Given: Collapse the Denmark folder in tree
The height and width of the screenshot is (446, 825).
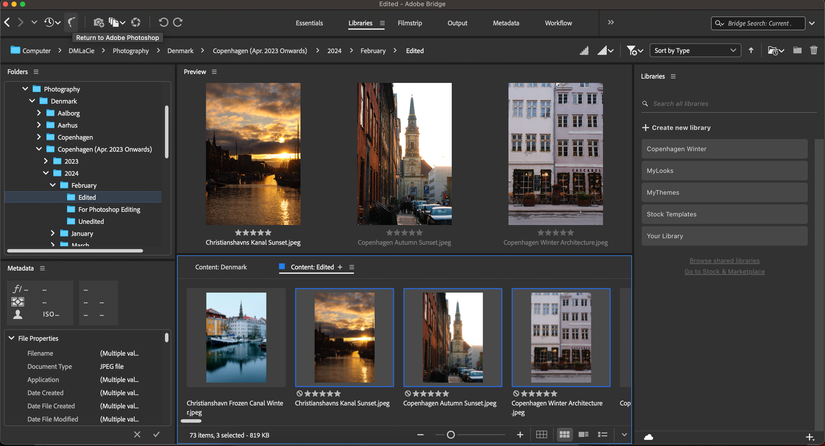Looking at the screenshot, I should point(32,101).
